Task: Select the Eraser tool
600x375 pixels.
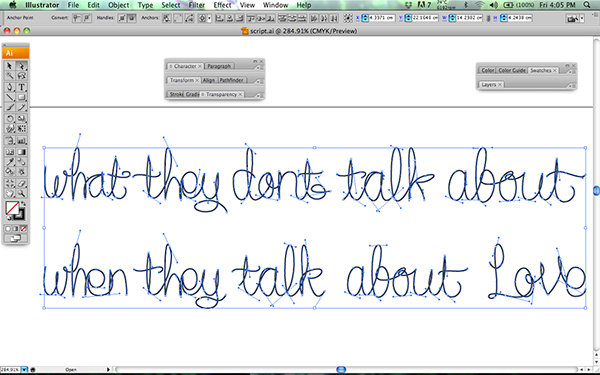Action: (21, 184)
